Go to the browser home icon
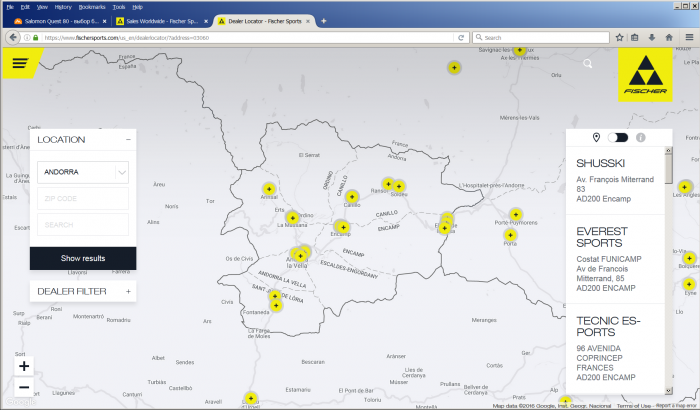Viewport: 700px width, 410px height. pos(669,38)
